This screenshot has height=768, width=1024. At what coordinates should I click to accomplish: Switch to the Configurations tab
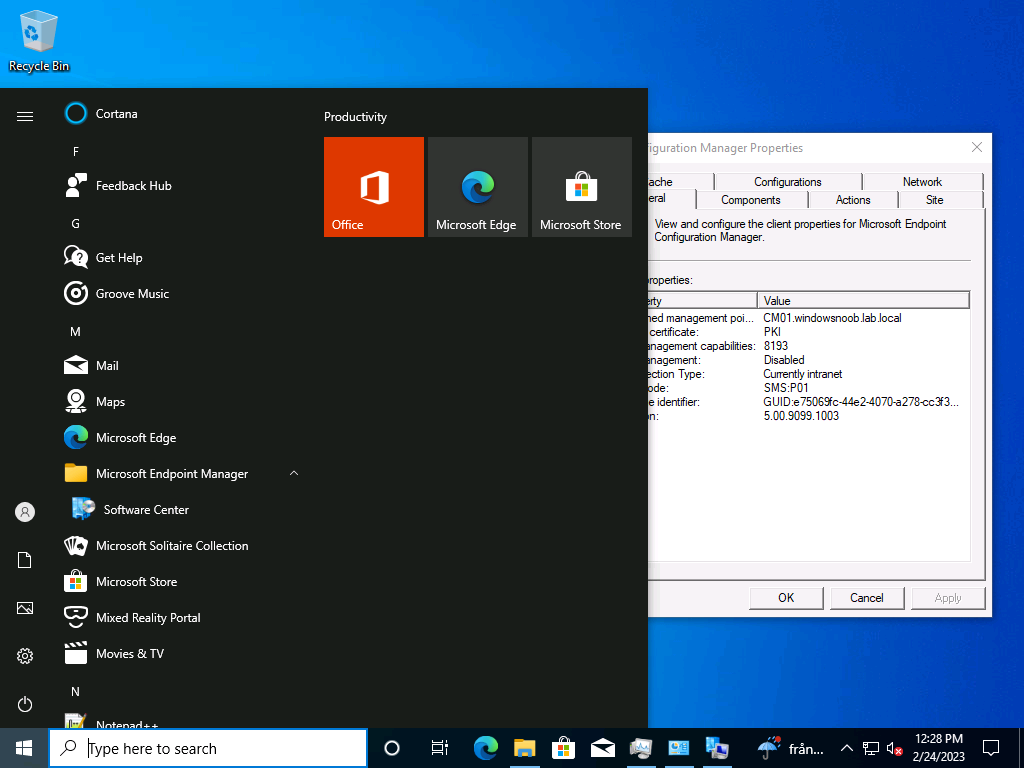(x=788, y=182)
